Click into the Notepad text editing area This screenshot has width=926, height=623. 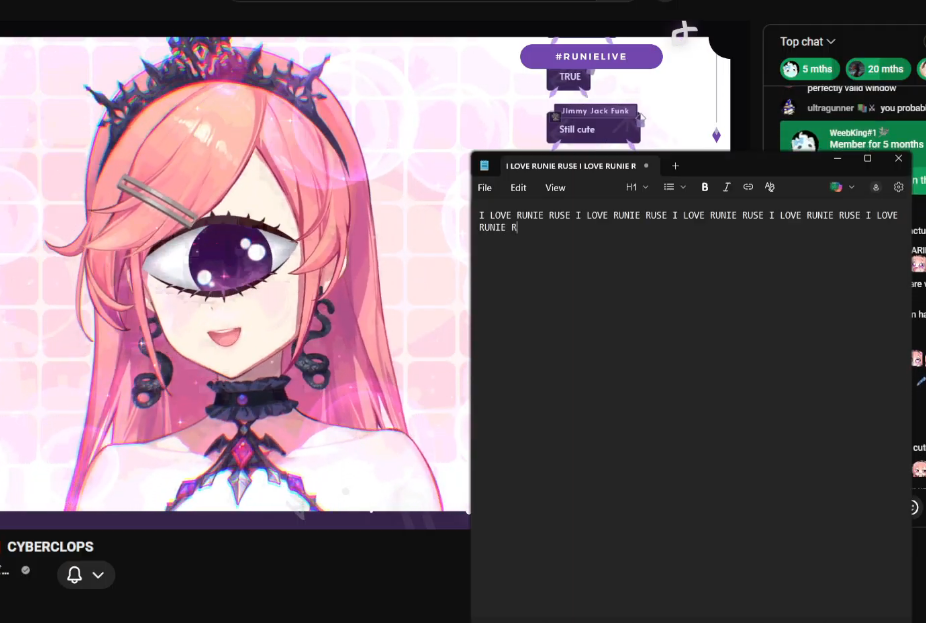click(x=691, y=413)
